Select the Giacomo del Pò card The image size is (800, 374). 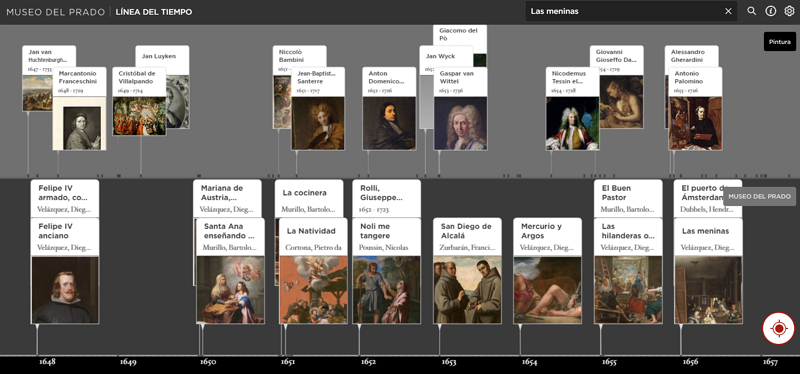click(x=460, y=35)
